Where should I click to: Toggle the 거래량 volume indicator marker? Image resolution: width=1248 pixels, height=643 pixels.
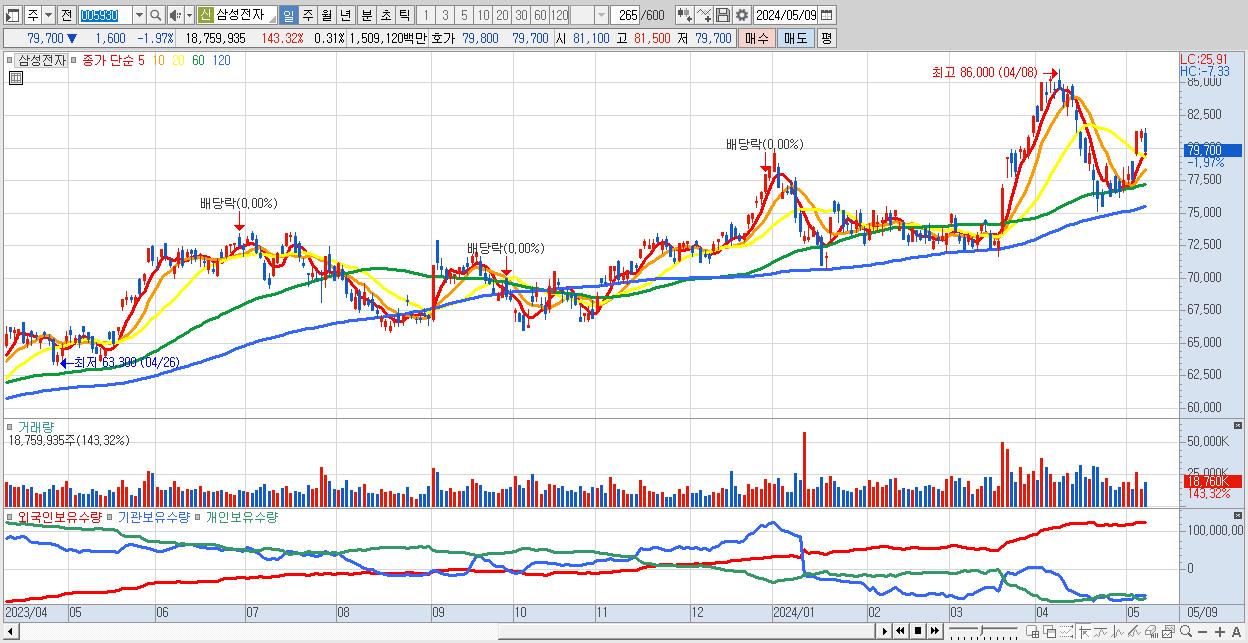[12, 426]
